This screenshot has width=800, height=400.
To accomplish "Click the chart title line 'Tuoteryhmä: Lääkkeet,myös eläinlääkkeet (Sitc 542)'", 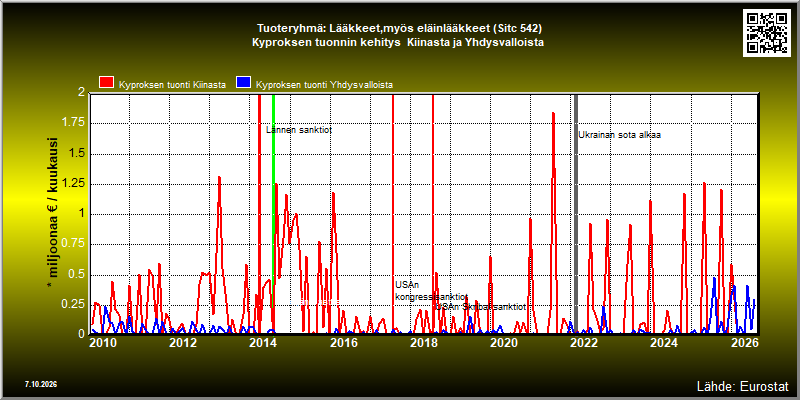I will pyautogui.click(x=398, y=28).
